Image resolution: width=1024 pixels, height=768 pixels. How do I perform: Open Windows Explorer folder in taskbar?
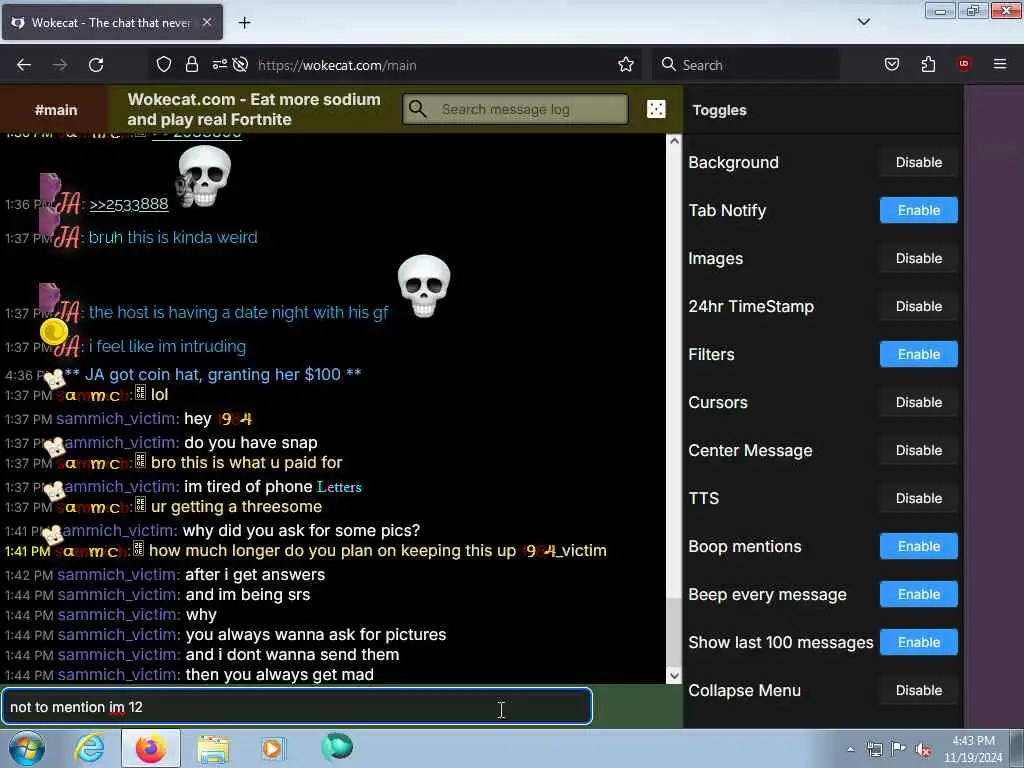click(x=213, y=749)
